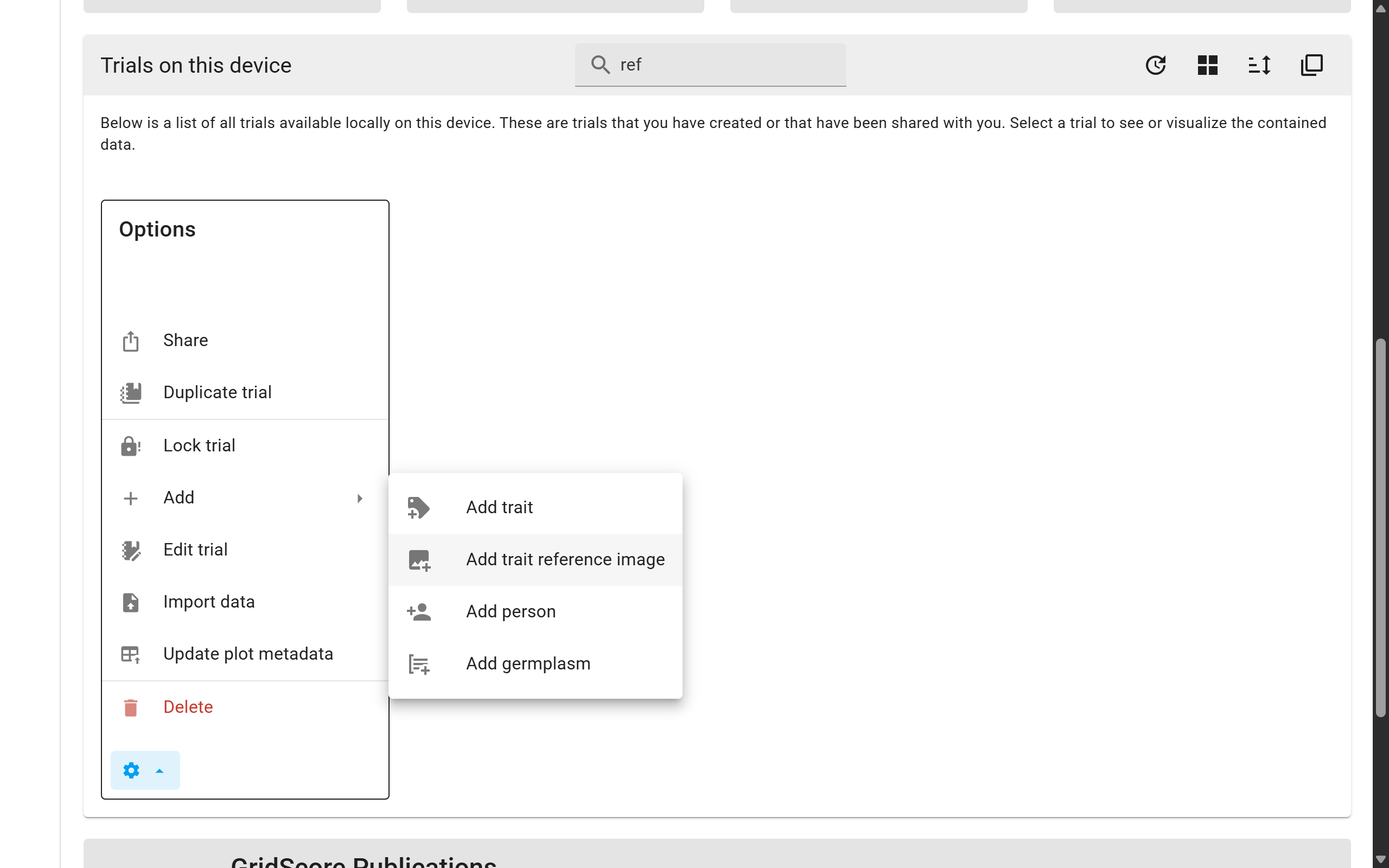This screenshot has height=868, width=1389.
Task: Expand the Add submenu chevron
Action: tap(360, 499)
